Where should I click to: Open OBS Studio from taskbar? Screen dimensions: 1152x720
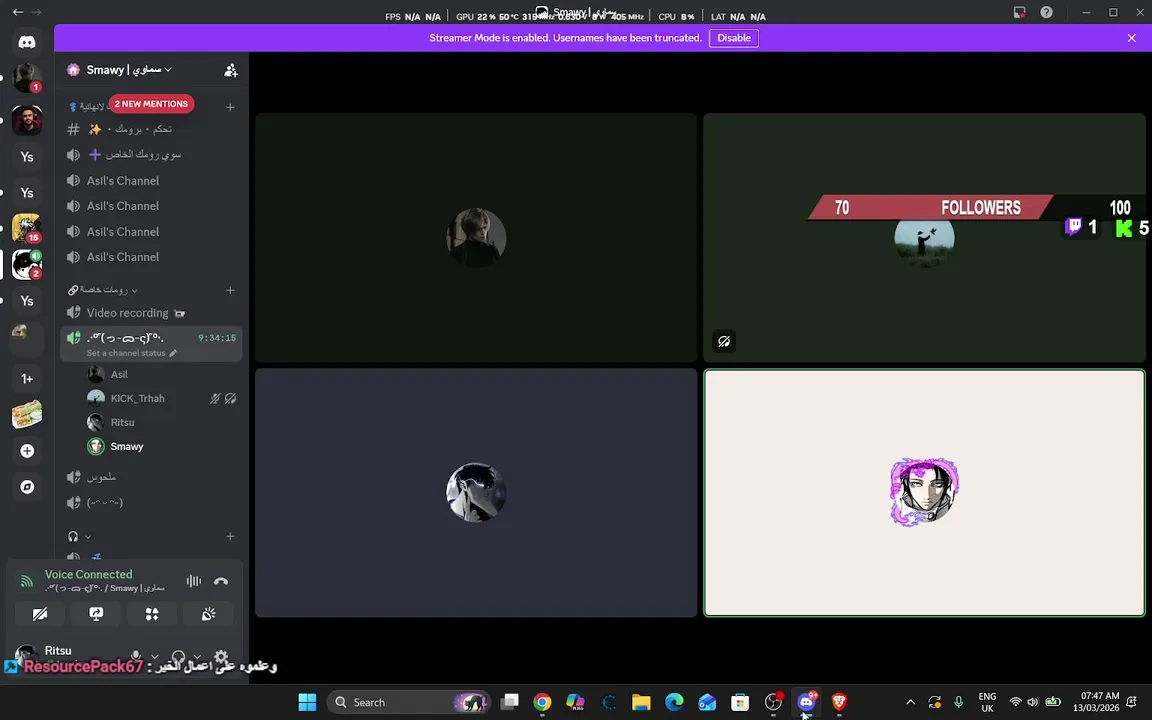[773, 702]
